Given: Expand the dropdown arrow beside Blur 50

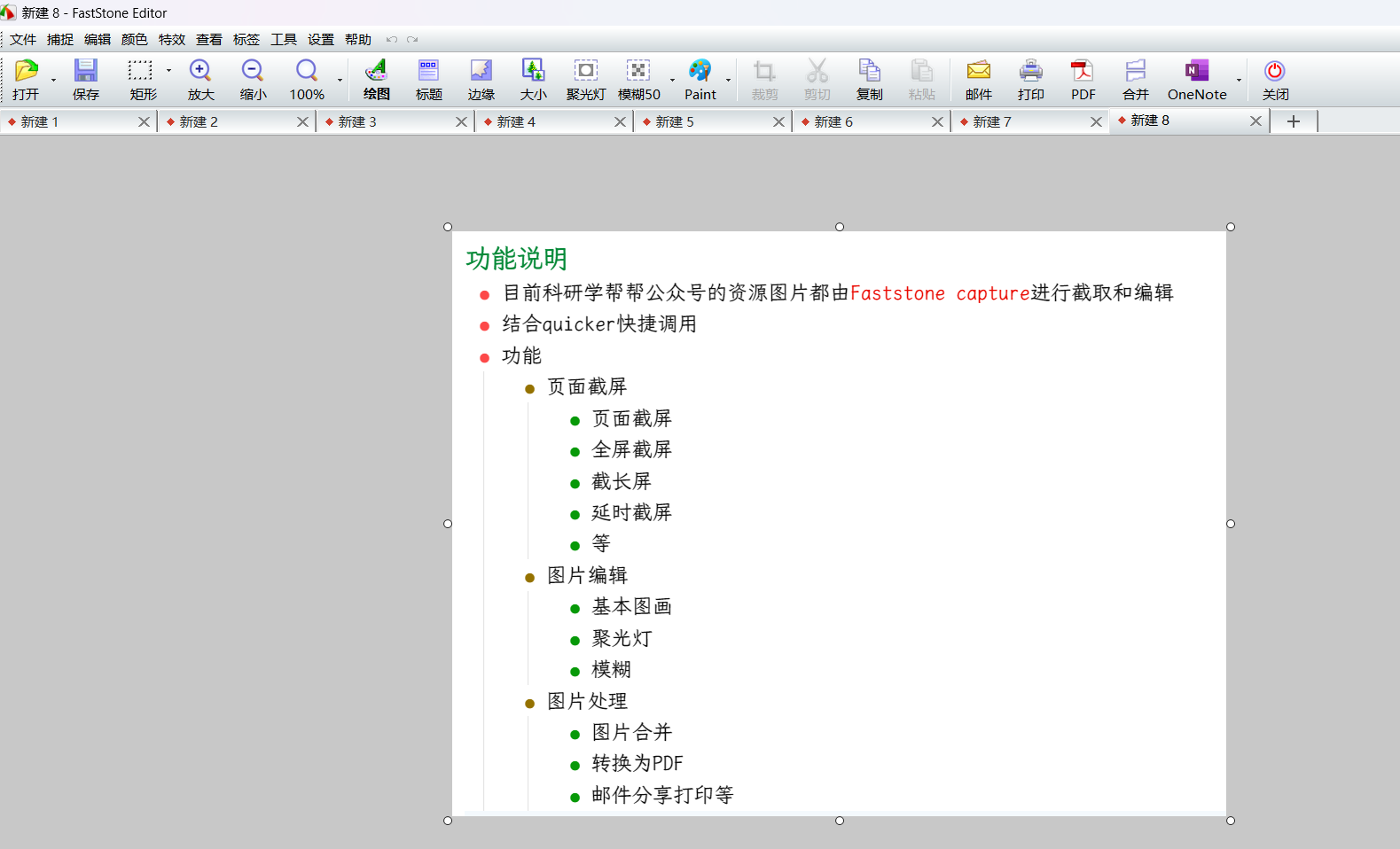Looking at the screenshot, I should (x=672, y=81).
